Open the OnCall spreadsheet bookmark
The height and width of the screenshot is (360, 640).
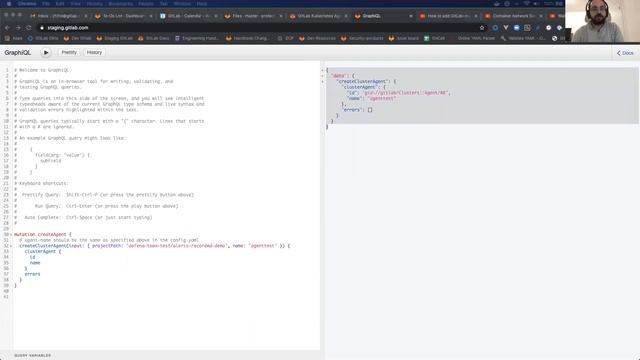(434, 38)
